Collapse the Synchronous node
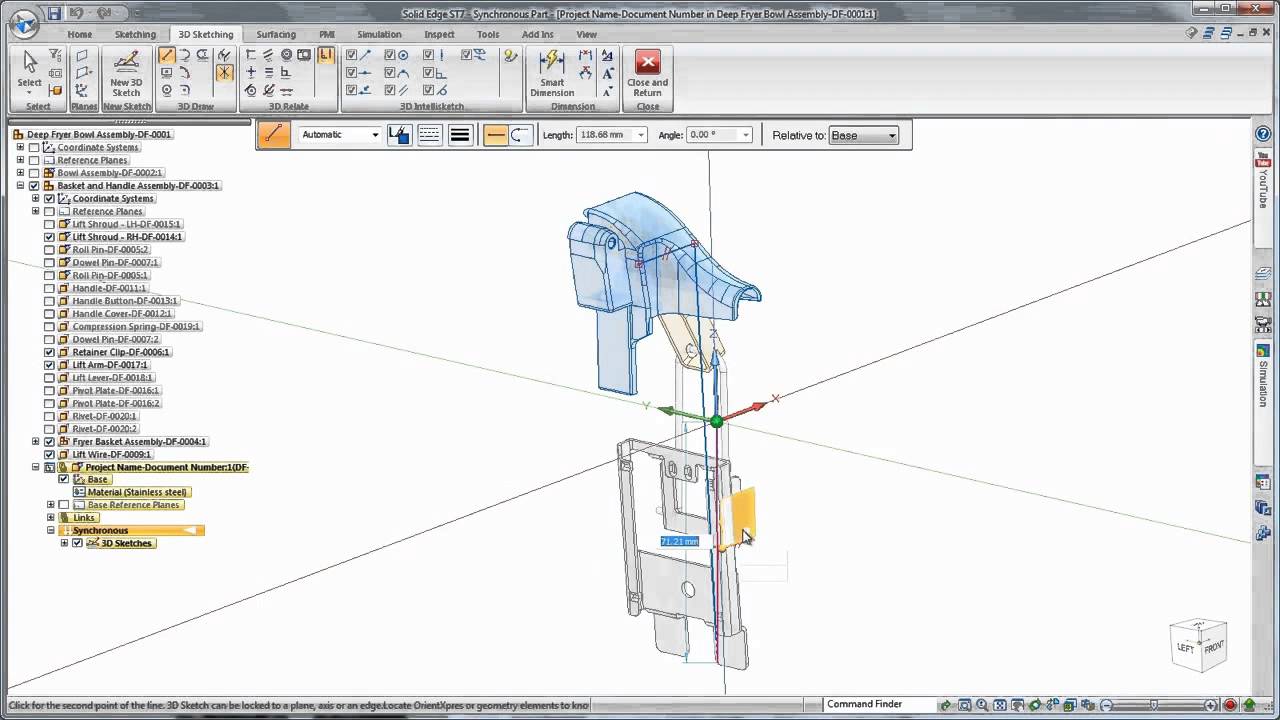 50,530
